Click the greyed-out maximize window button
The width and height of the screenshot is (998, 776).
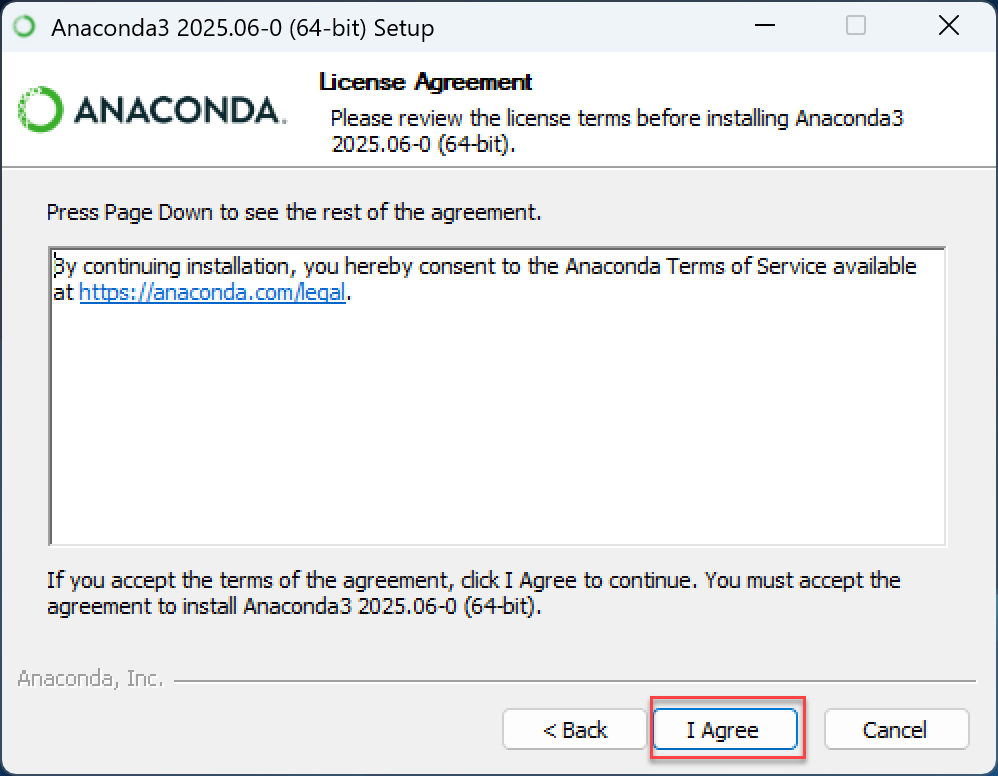855,26
